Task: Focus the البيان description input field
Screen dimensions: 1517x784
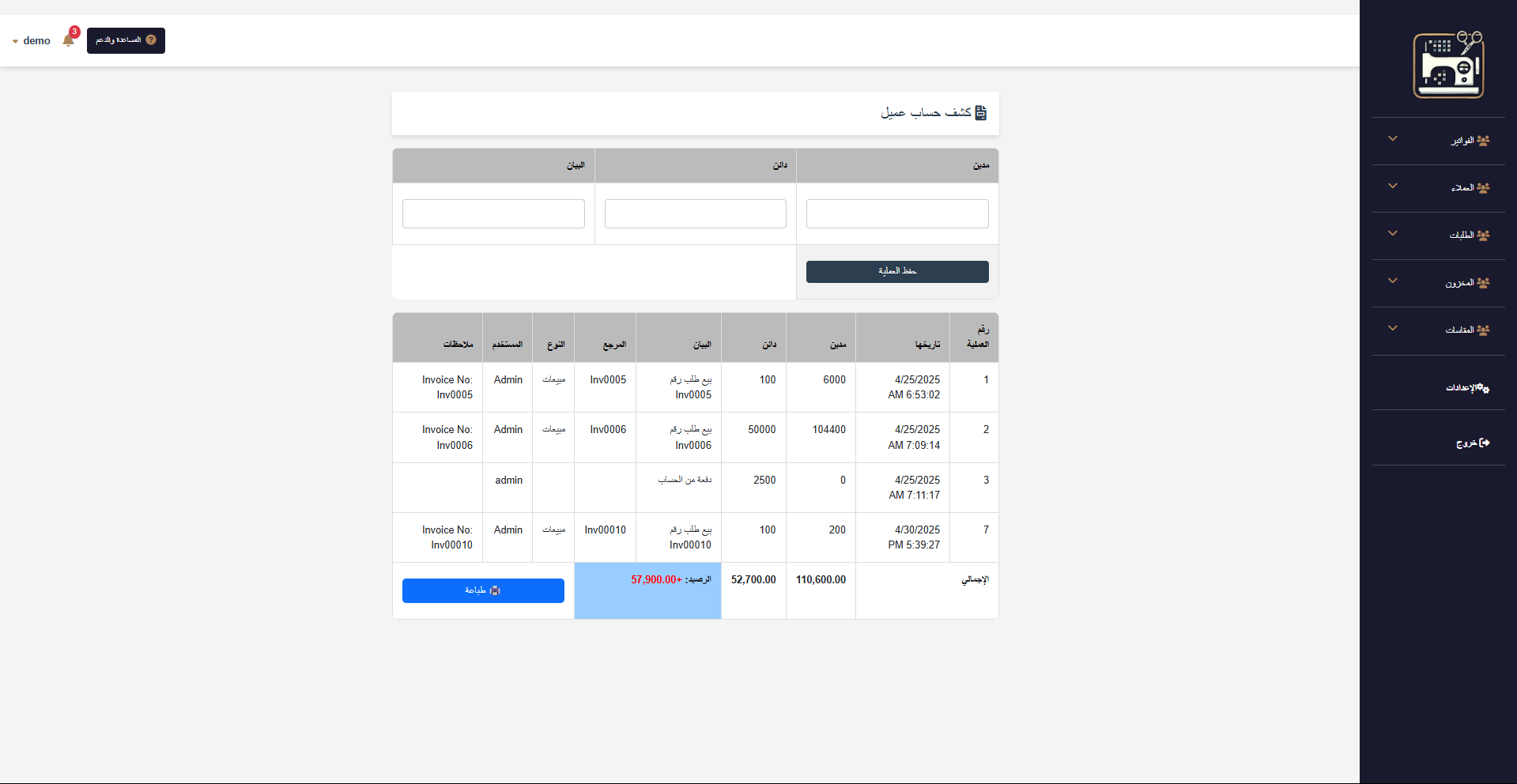Action: point(493,213)
